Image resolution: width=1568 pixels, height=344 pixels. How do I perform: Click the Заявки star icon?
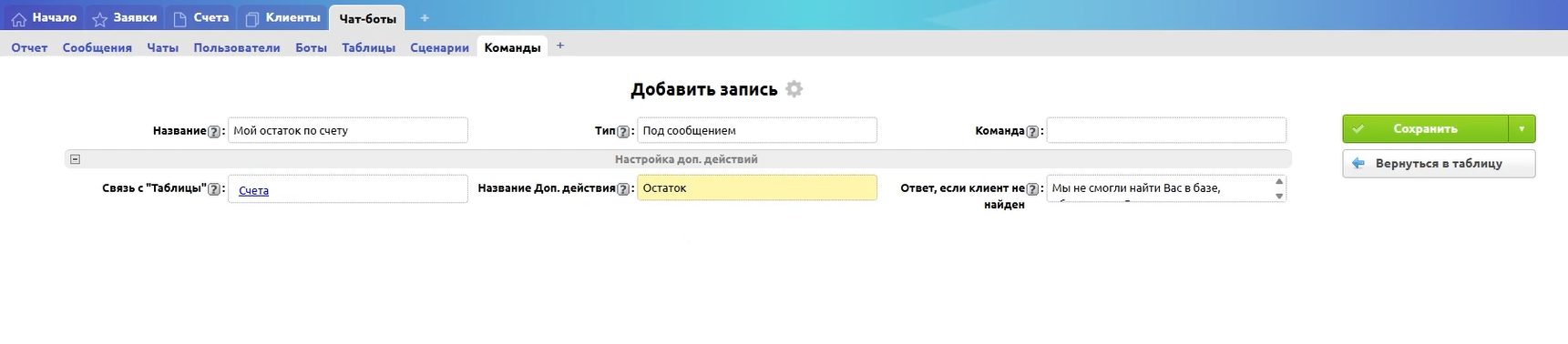click(x=100, y=18)
